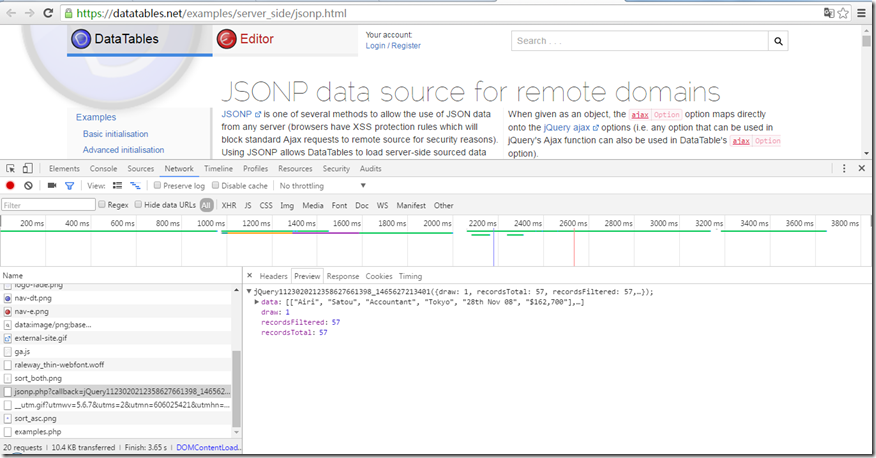Toggle the capture screenshots camera icon
Image resolution: width=876 pixels, height=458 pixels.
pyautogui.click(x=52, y=186)
